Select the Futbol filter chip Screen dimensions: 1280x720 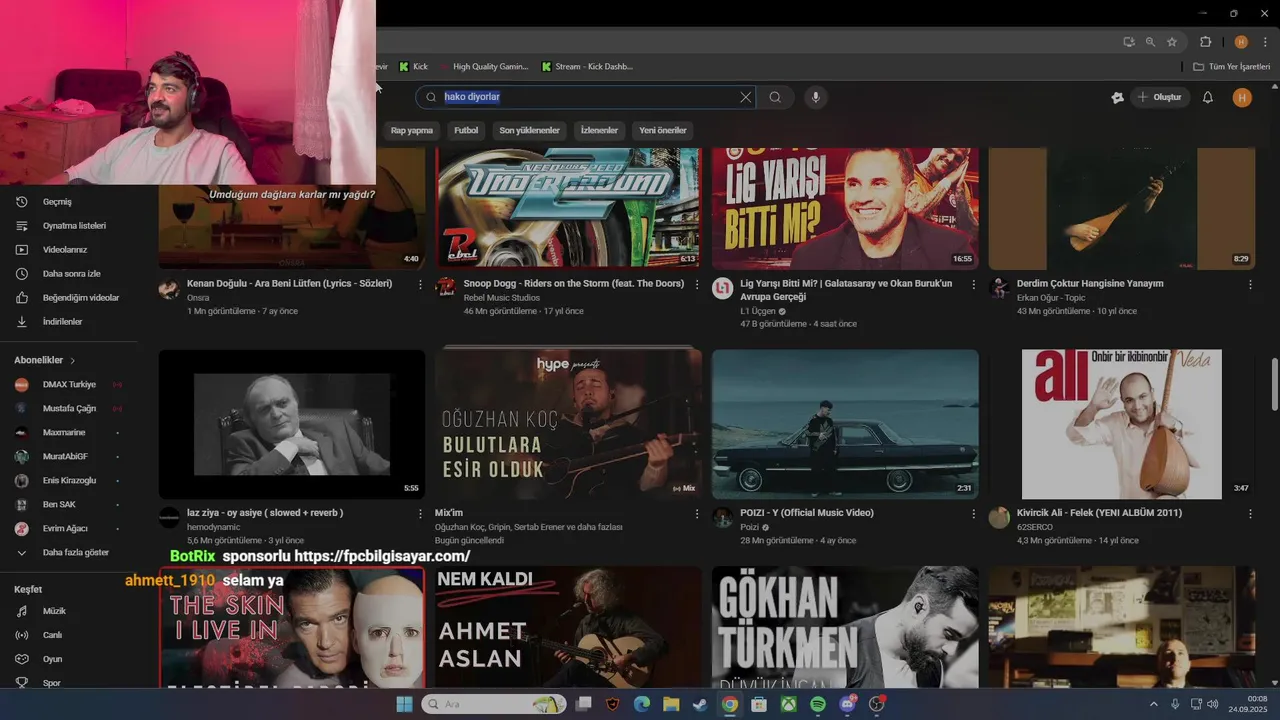pos(466,130)
